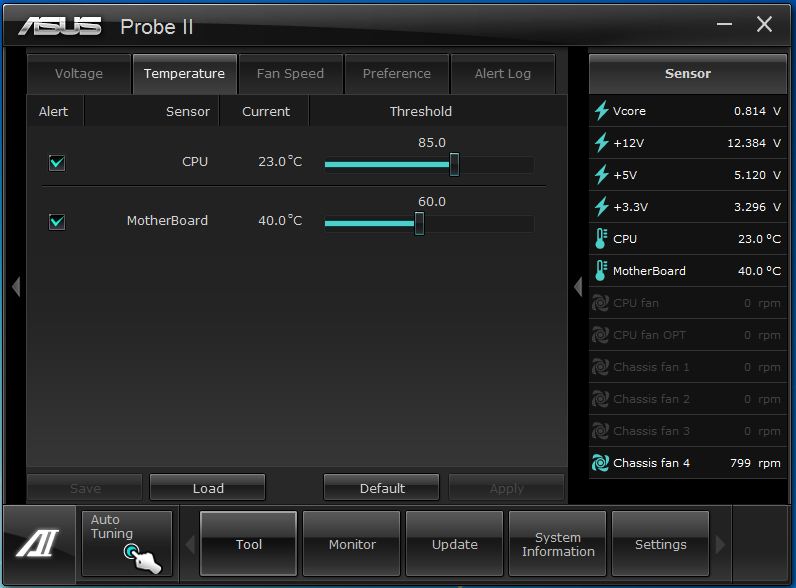Image resolution: width=796 pixels, height=588 pixels.
Task: Click the Chassis fan 3 icon
Action: coord(600,431)
